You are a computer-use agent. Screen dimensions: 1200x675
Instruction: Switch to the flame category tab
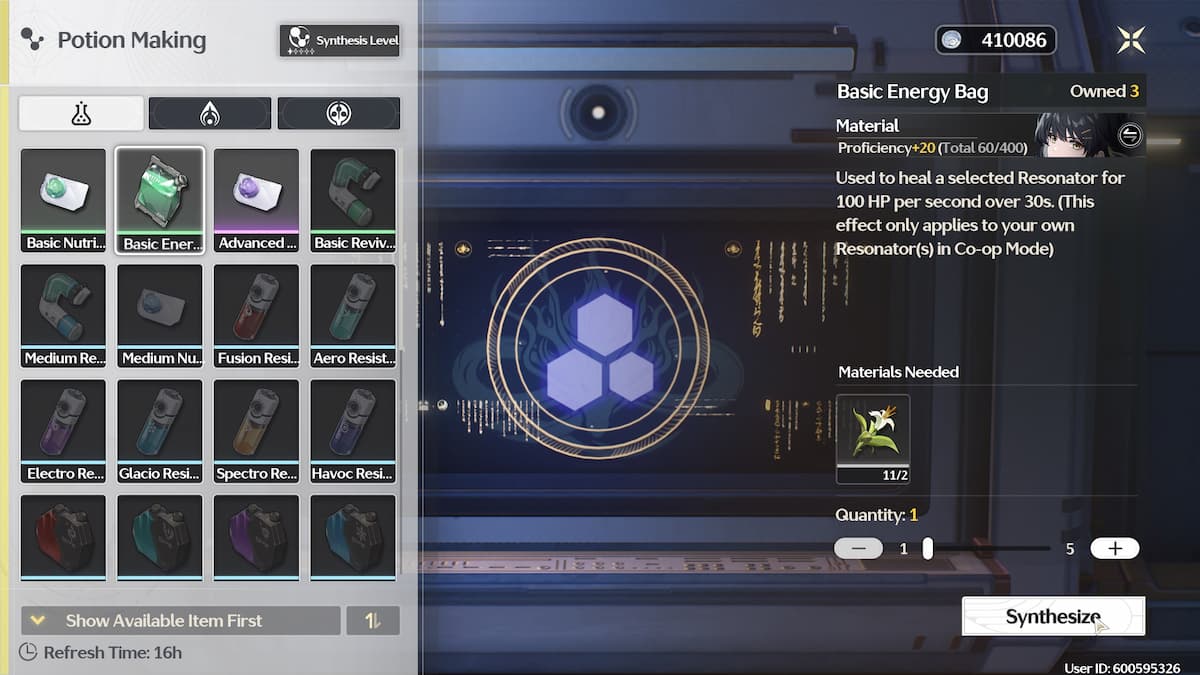(x=209, y=114)
